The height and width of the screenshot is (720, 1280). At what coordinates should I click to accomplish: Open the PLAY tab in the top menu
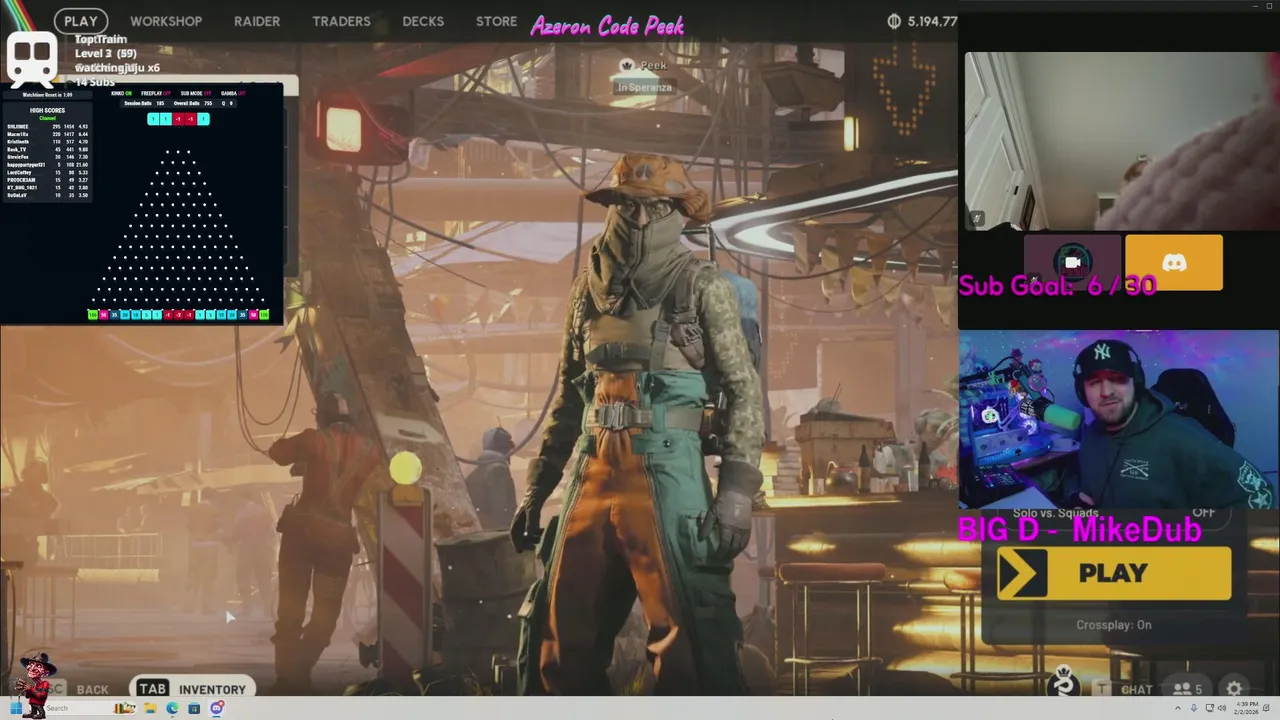(80, 21)
